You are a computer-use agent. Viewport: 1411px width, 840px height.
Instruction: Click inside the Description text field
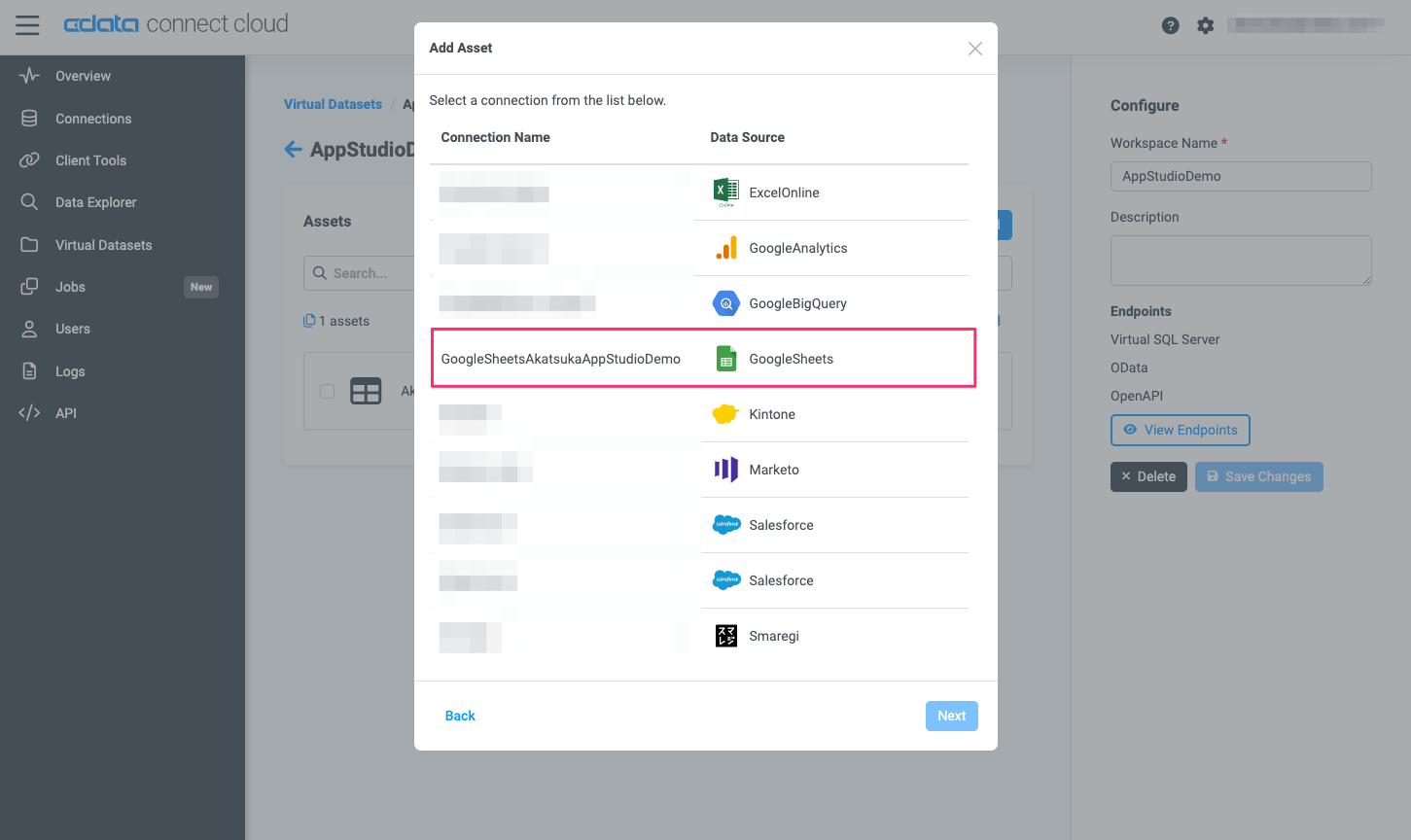tap(1240, 260)
